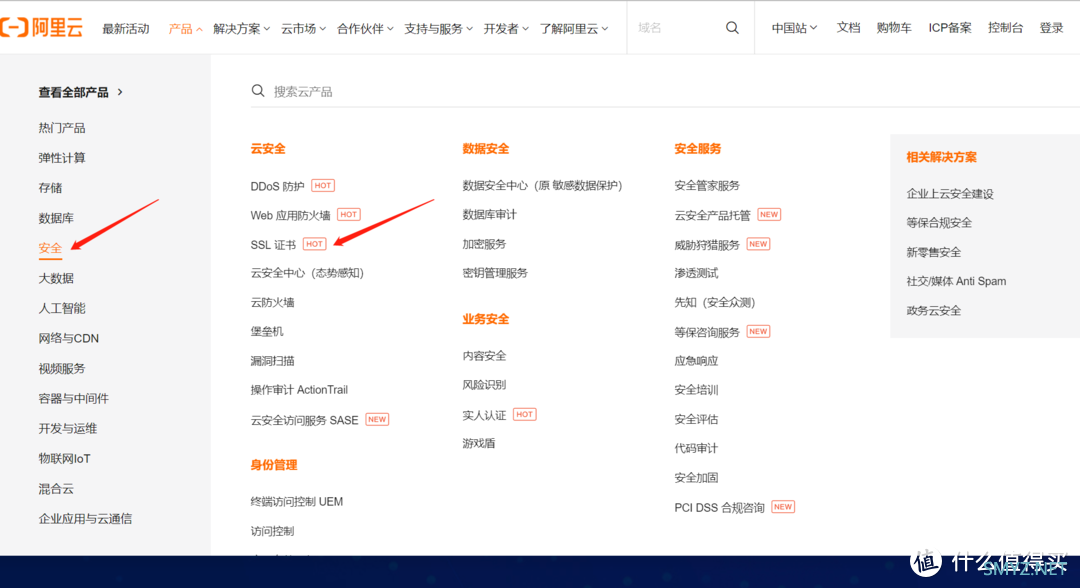Image resolution: width=1080 pixels, height=588 pixels.
Task: Open the 风险识别 product
Action: (484, 385)
